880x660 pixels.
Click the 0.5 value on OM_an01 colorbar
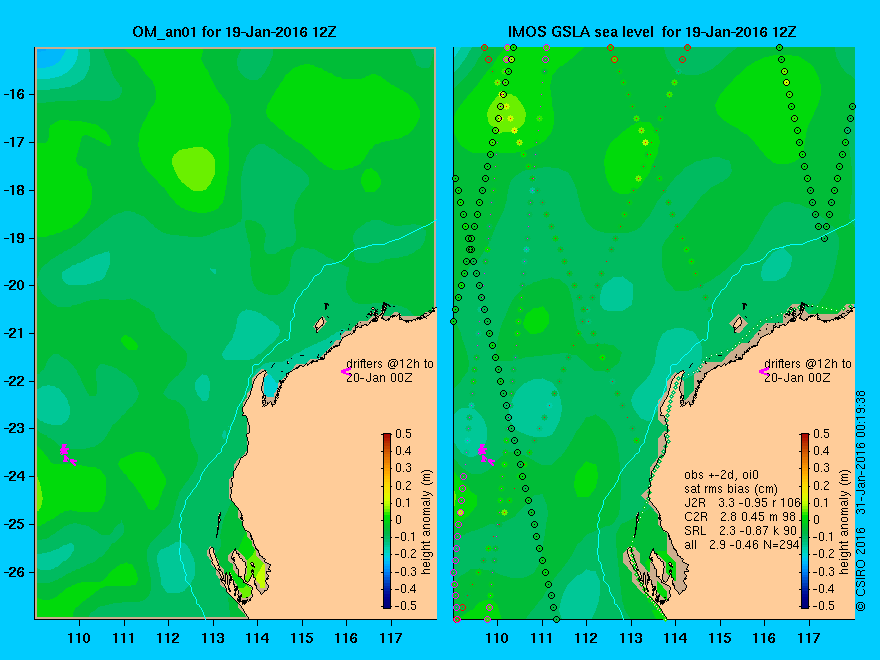[x=404, y=434]
